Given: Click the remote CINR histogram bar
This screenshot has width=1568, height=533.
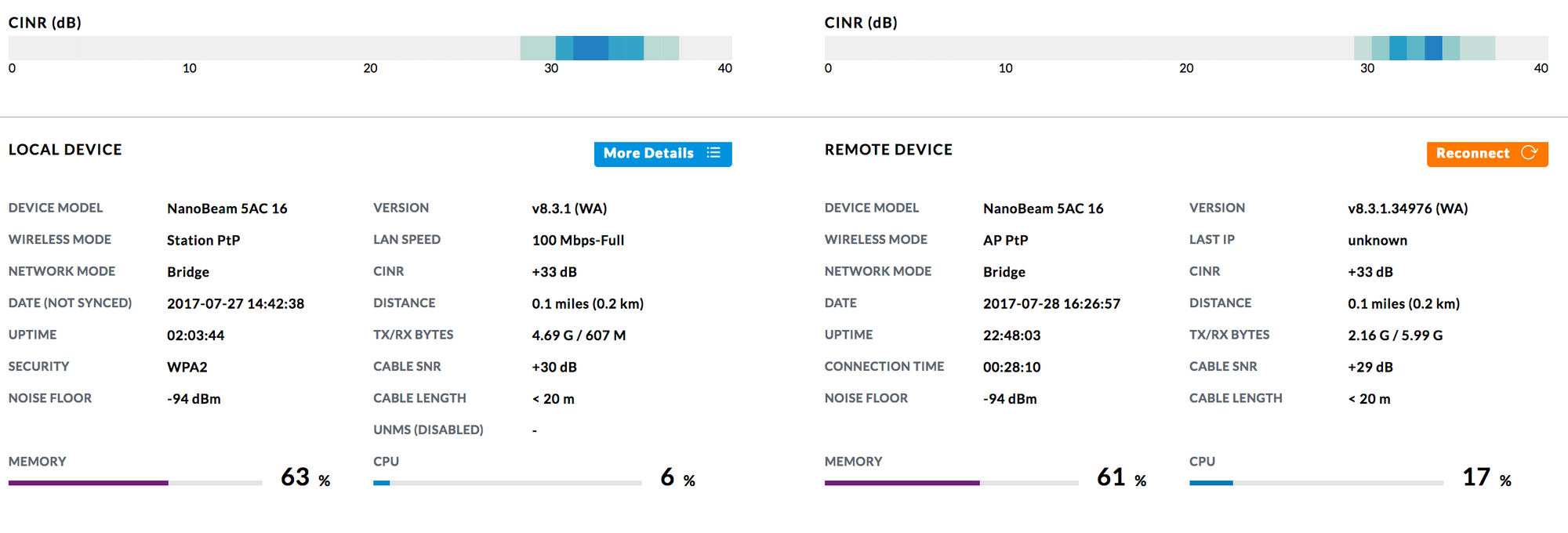Looking at the screenshot, I should pos(1185,48).
